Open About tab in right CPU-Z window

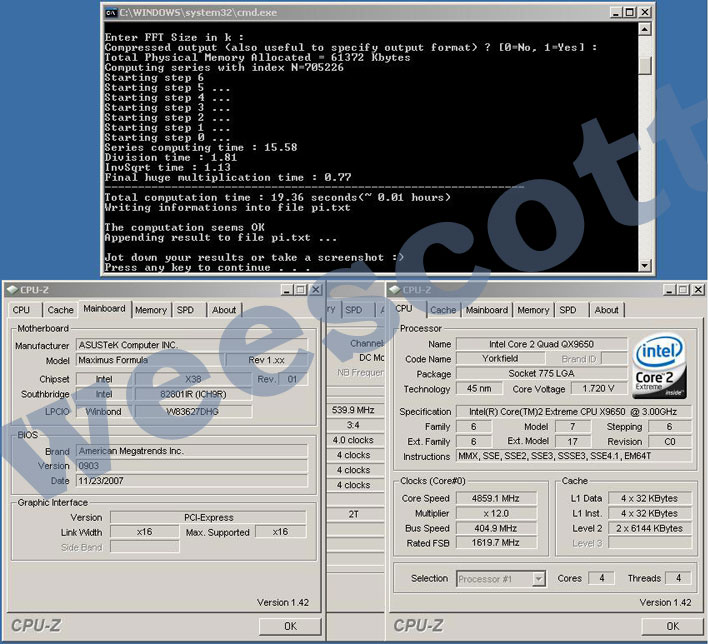click(606, 310)
